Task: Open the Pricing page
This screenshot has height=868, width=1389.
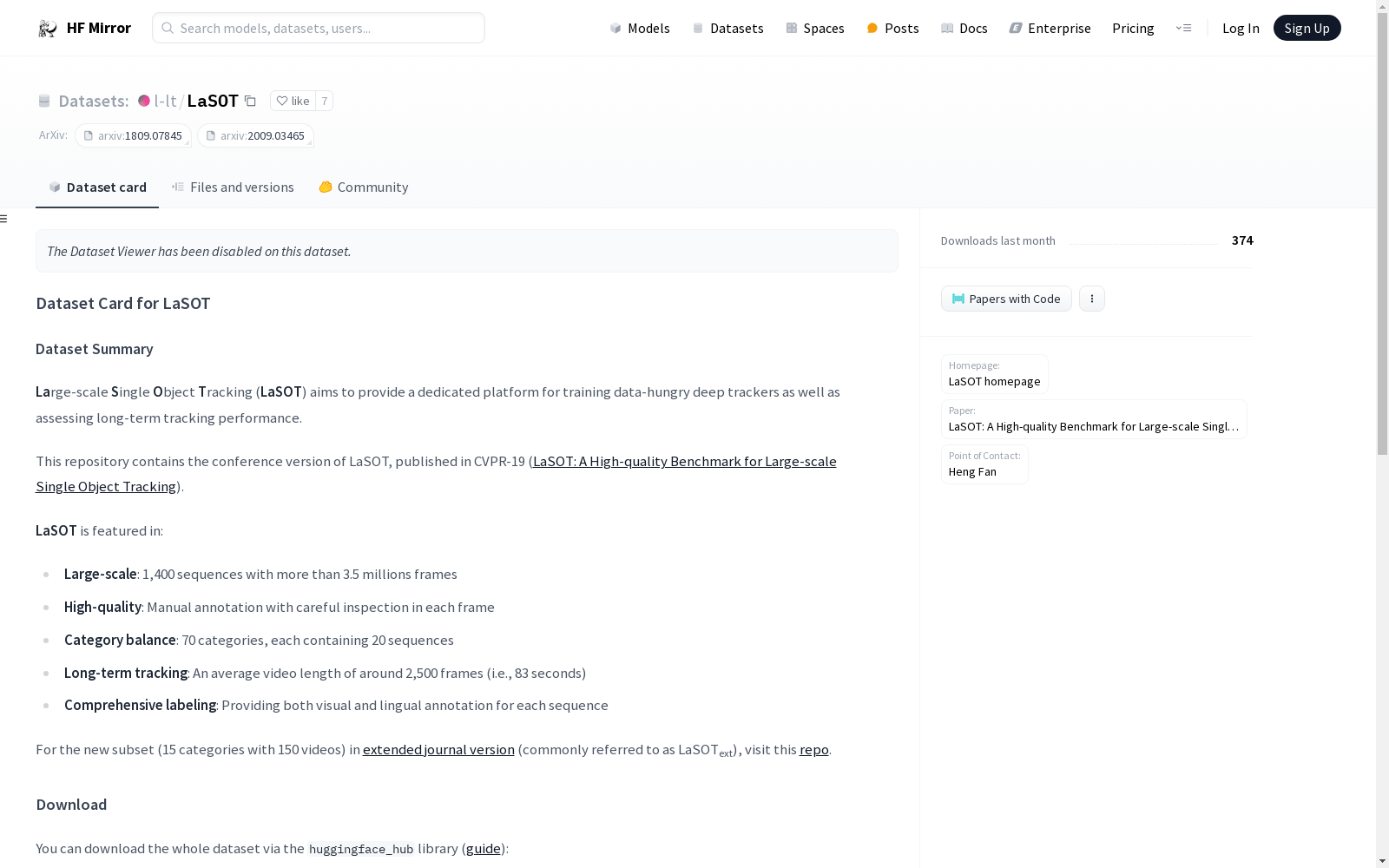Action: pos(1133,29)
